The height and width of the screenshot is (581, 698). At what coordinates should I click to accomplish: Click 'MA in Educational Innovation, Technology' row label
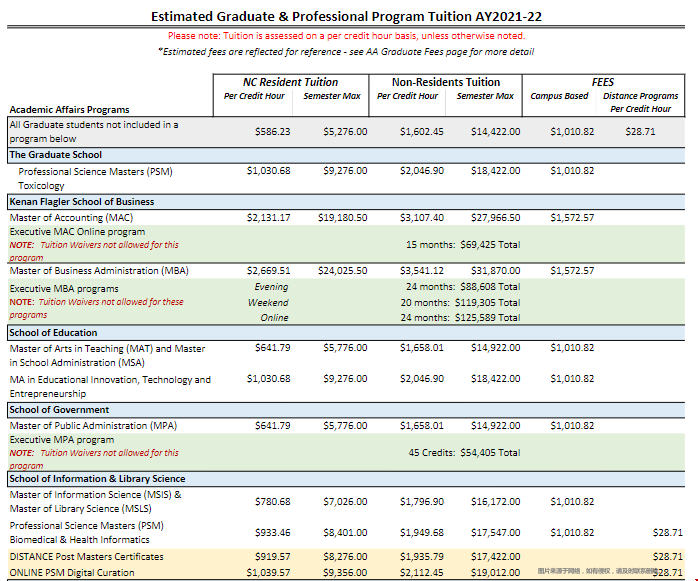(110, 386)
